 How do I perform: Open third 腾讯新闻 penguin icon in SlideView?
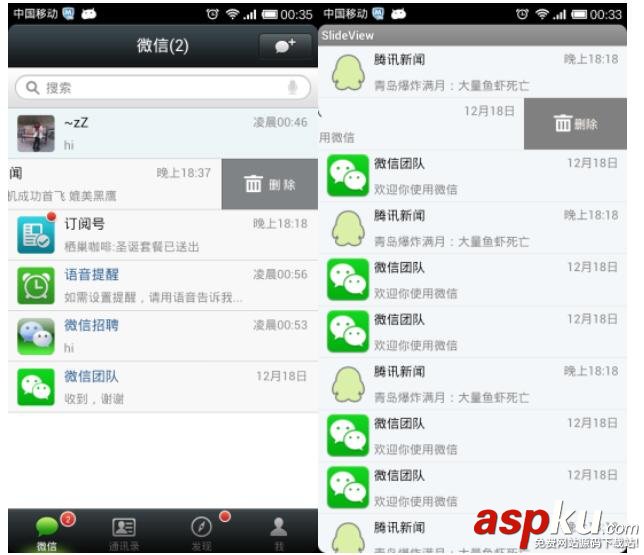pos(348,385)
